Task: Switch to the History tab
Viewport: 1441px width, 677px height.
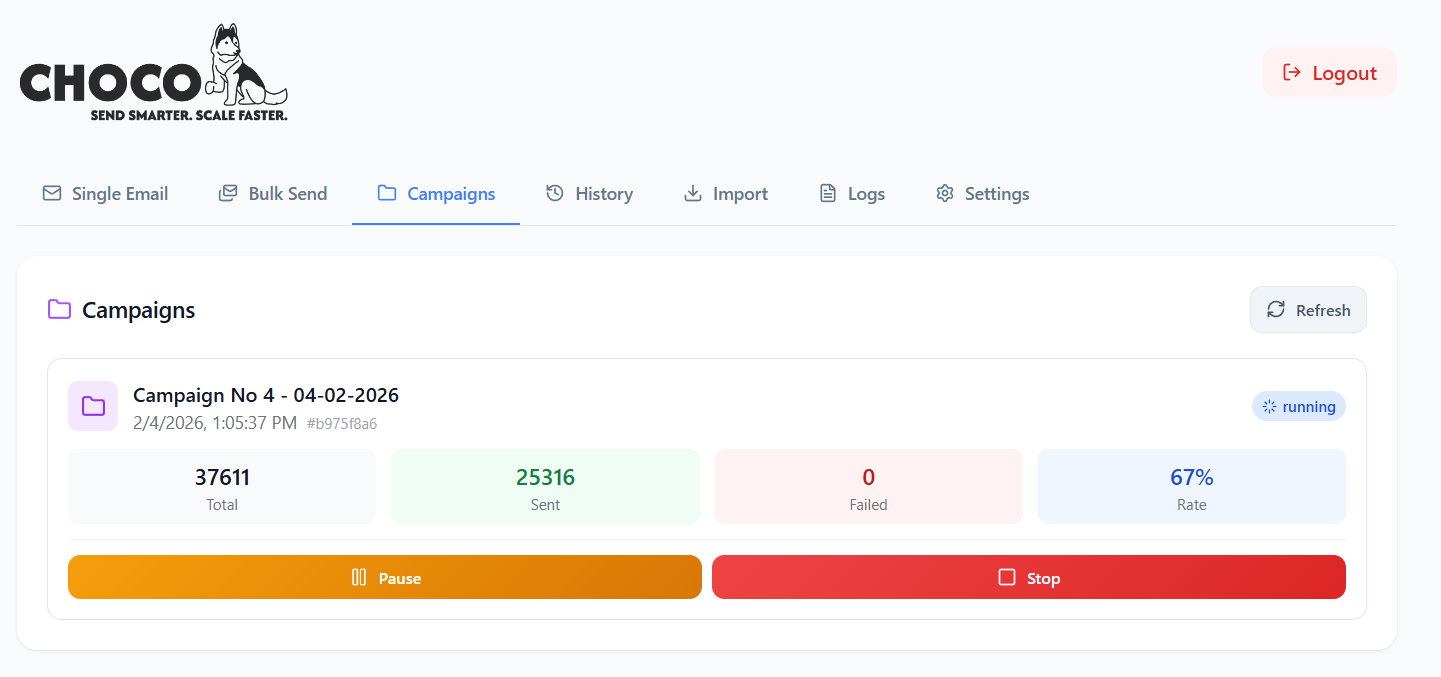Action: [x=589, y=193]
